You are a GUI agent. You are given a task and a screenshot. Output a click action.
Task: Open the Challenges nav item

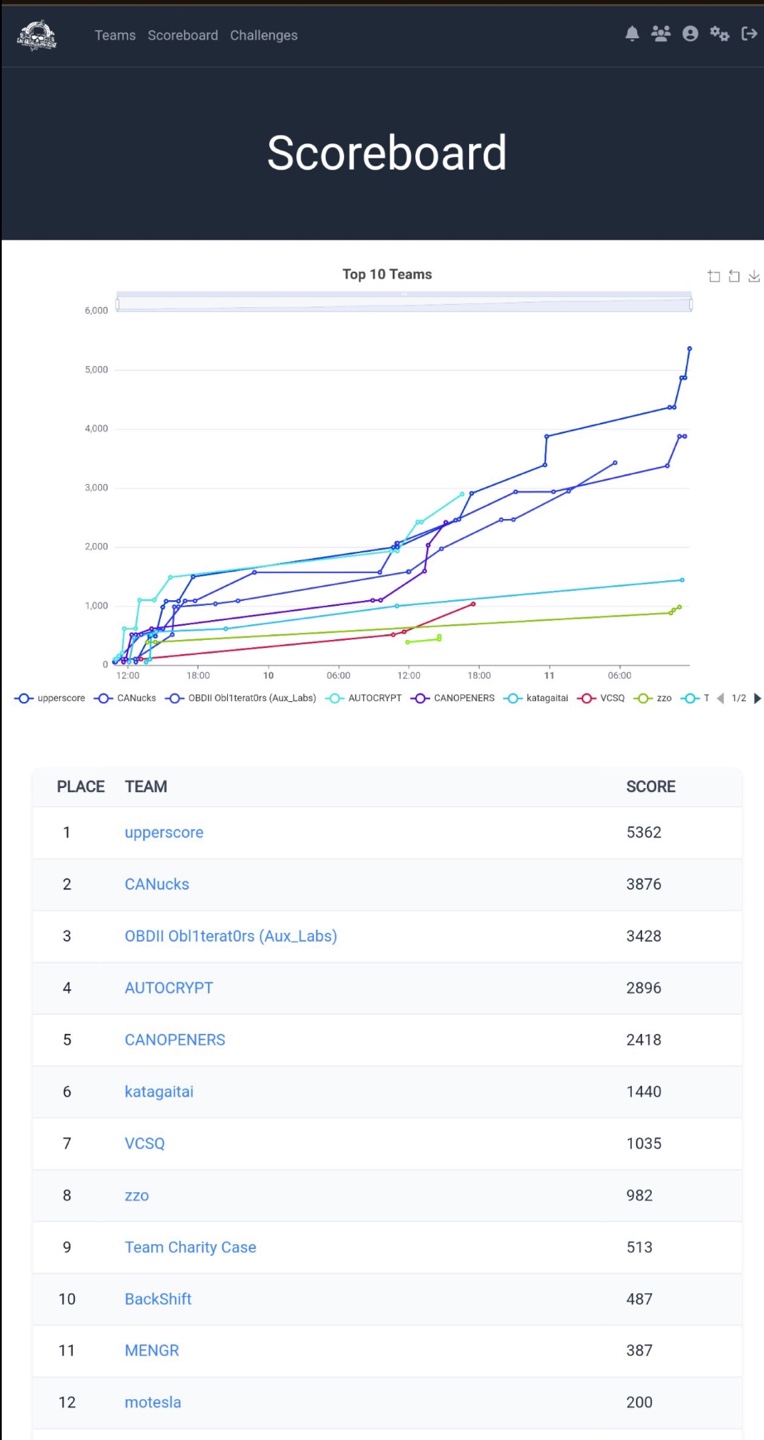tap(264, 35)
